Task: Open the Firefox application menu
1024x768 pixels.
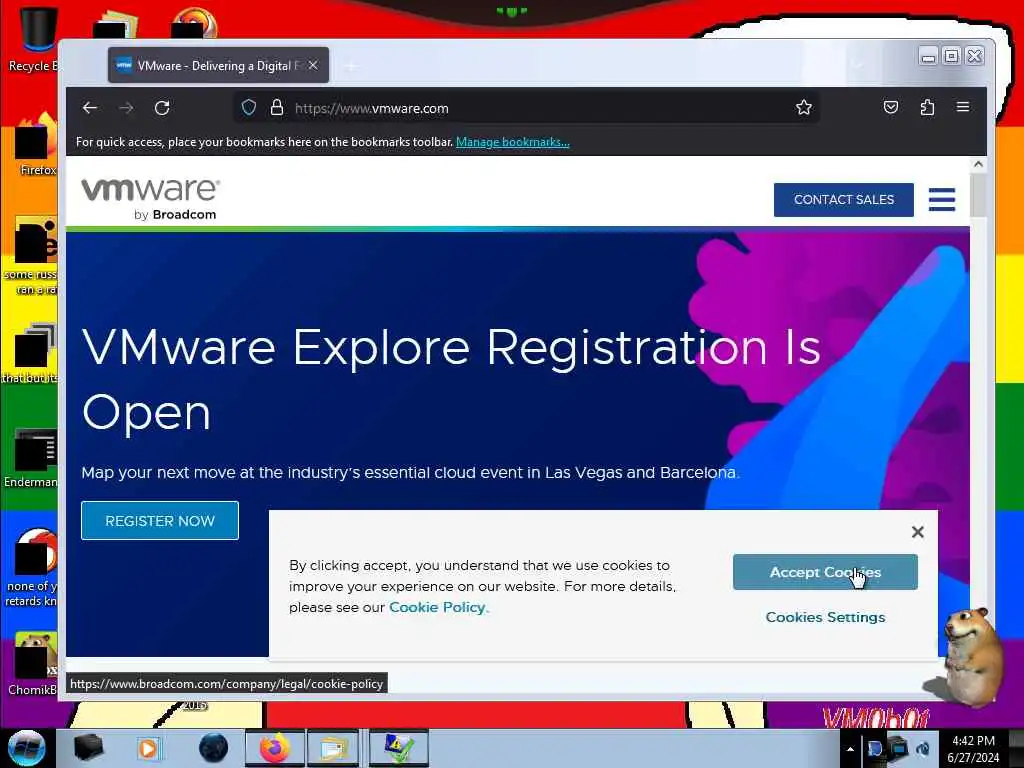Action: pyautogui.click(x=963, y=106)
